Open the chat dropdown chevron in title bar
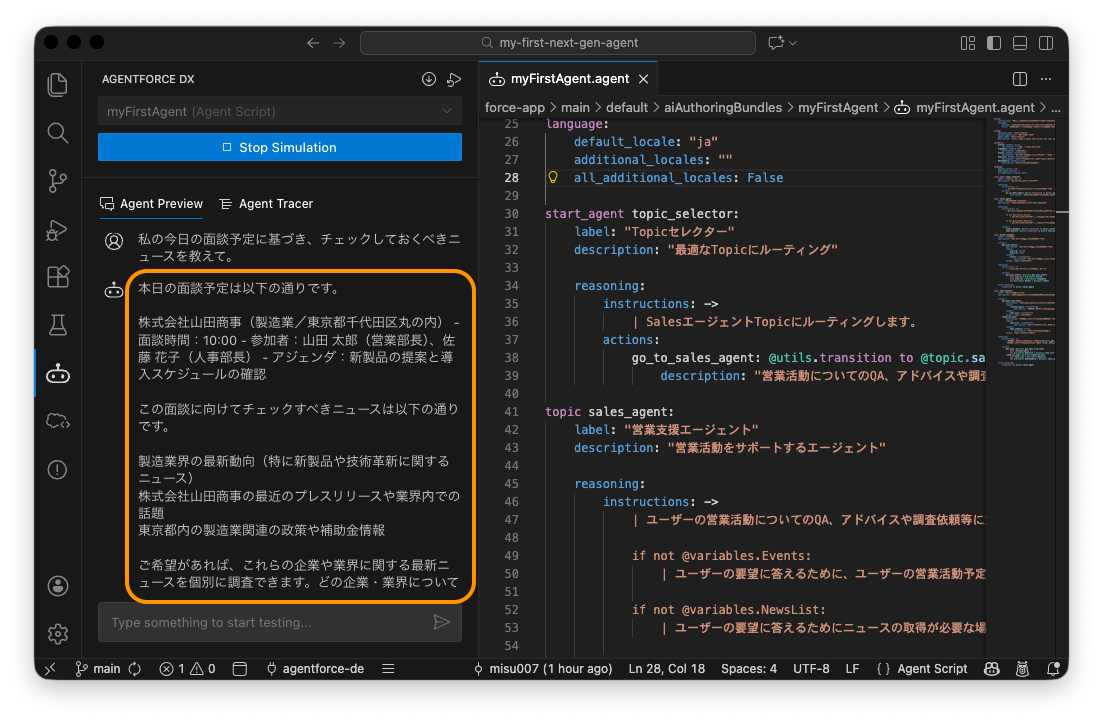1103x722 pixels. coord(793,43)
